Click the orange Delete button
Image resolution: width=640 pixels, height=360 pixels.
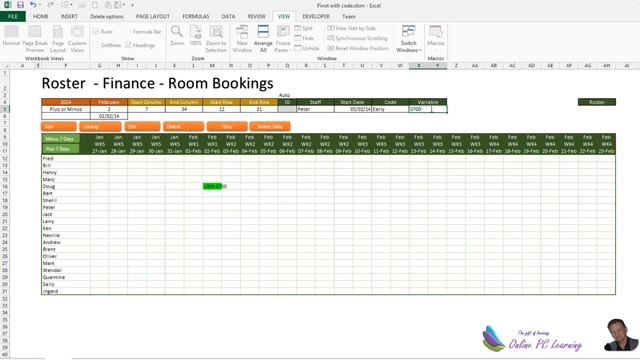pos(183,127)
